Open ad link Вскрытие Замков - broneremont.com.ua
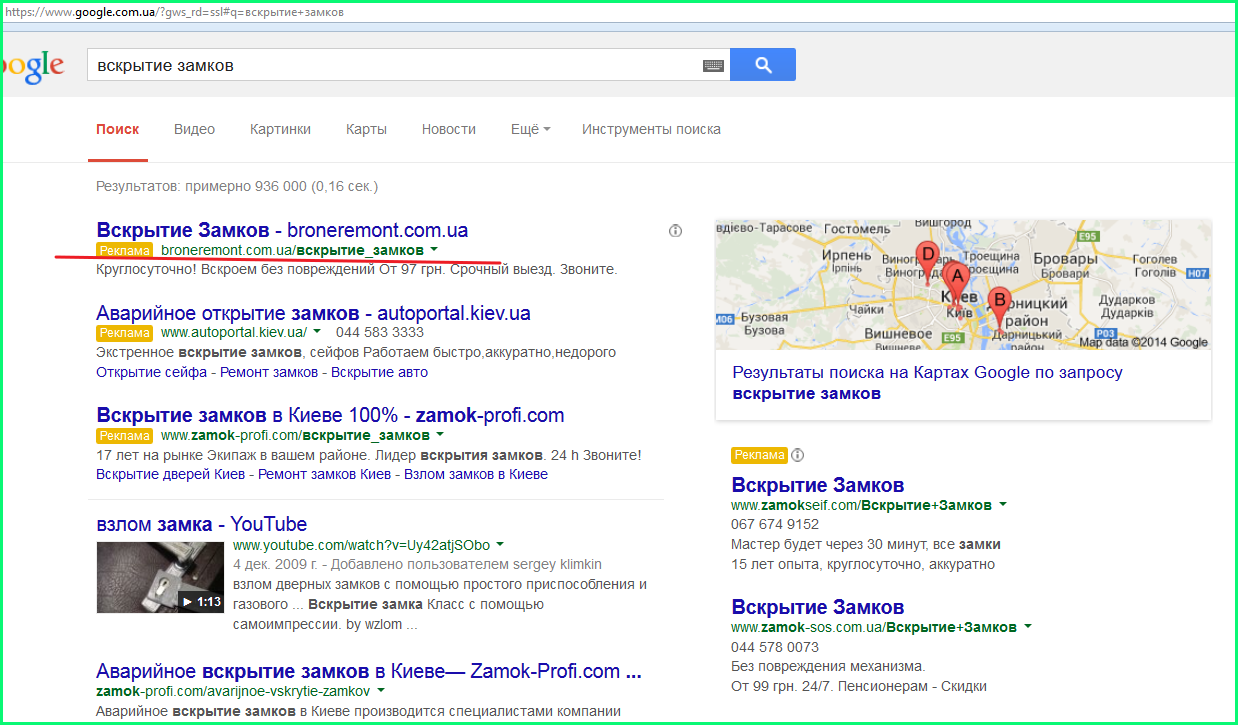The height and width of the screenshot is (725, 1238). click(282, 230)
